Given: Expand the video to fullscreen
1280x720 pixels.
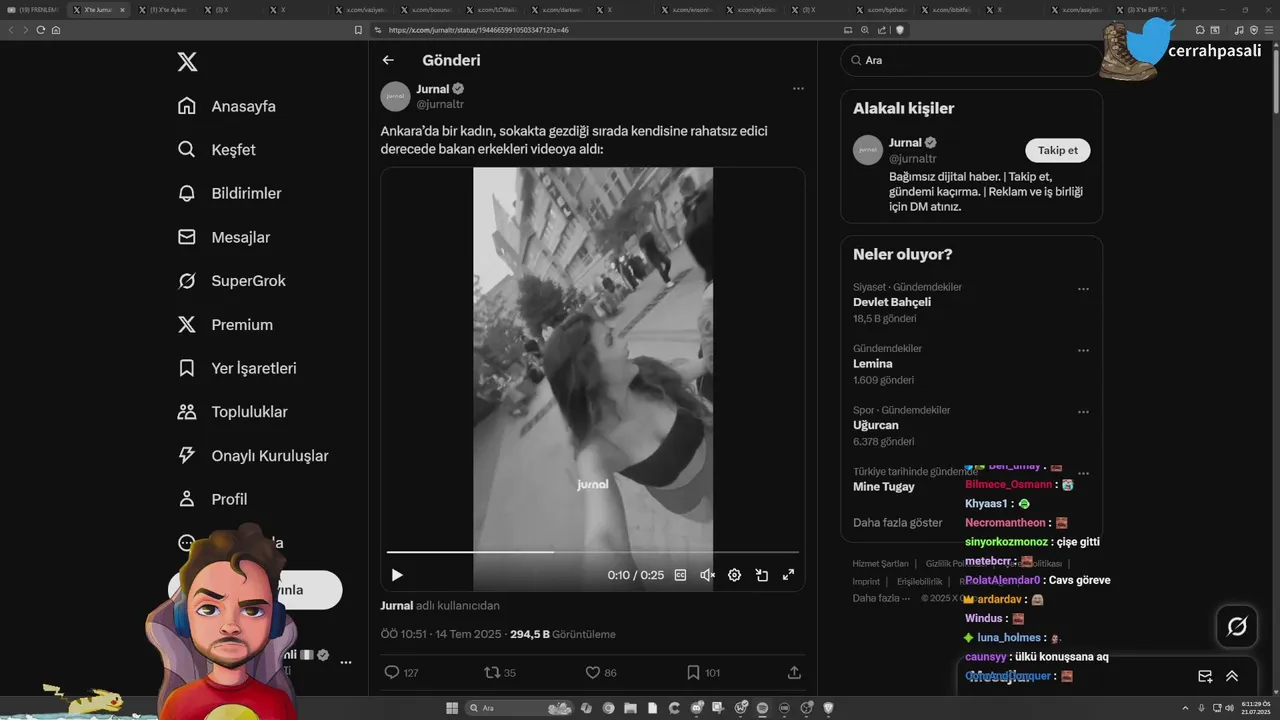Looking at the screenshot, I should coord(788,575).
